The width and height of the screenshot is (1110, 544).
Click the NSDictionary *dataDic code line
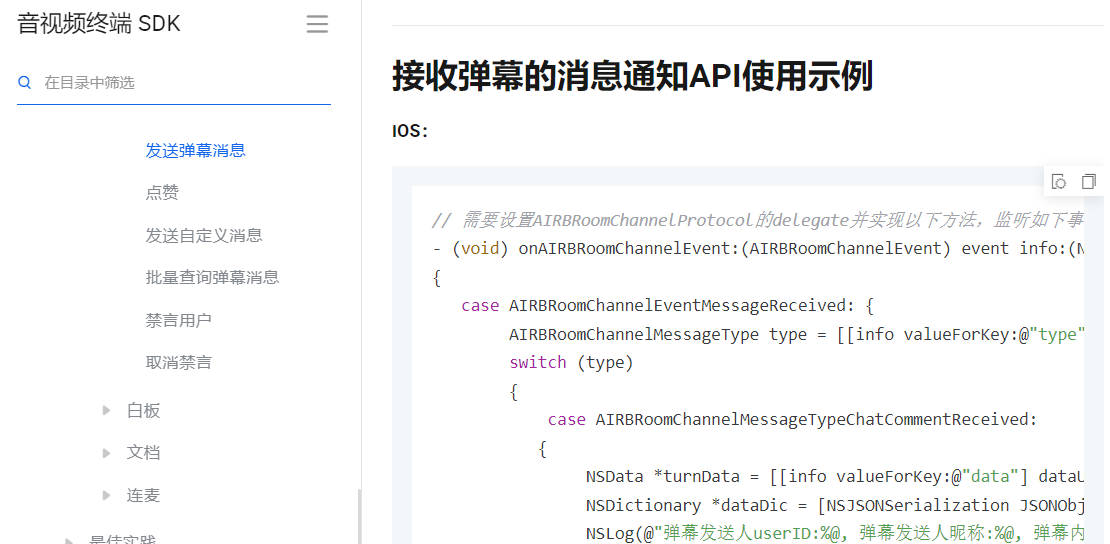click(x=835, y=505)
